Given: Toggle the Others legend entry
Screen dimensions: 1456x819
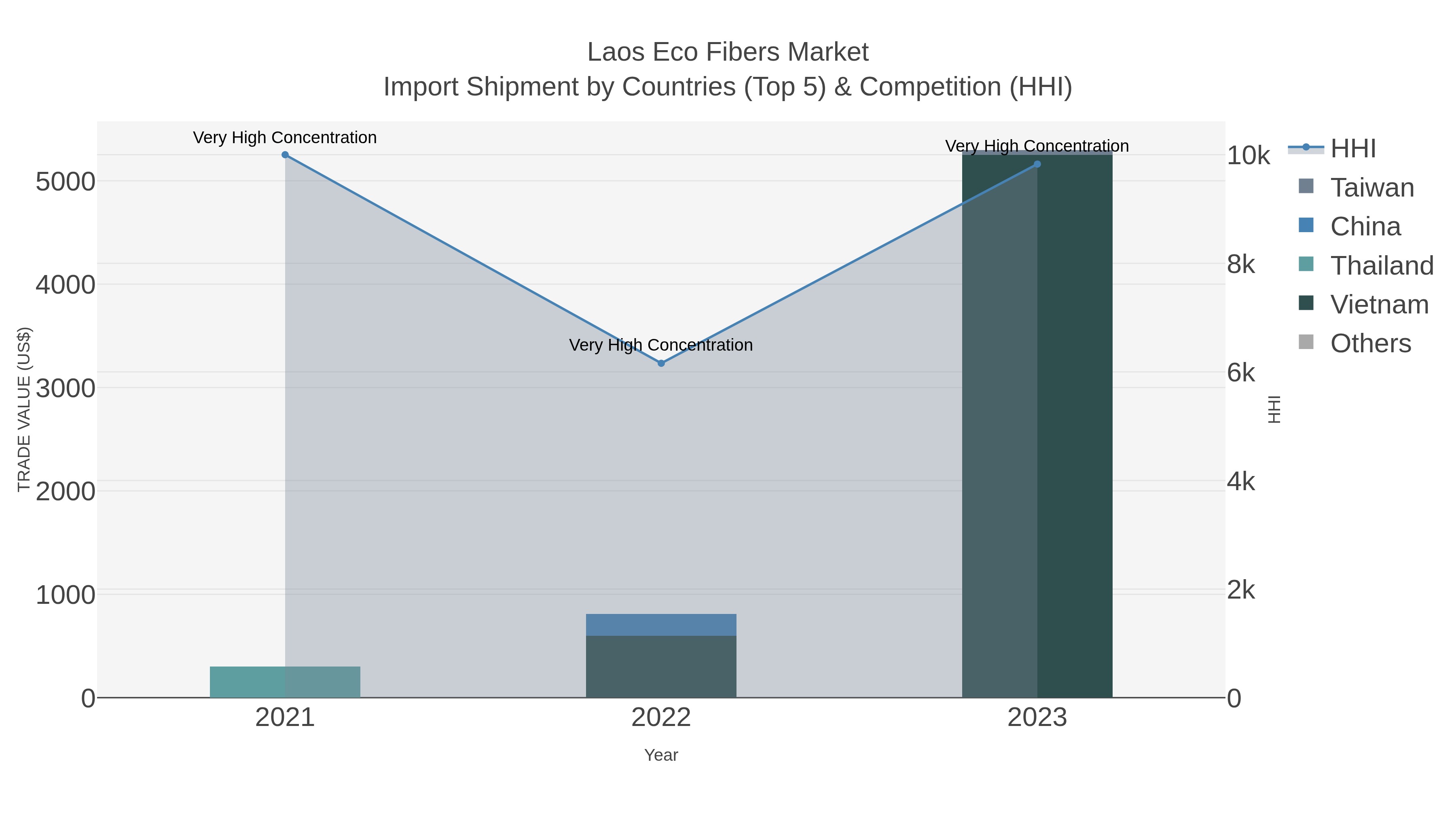Looking at the screenshot, I should (x=1355, y=344).
